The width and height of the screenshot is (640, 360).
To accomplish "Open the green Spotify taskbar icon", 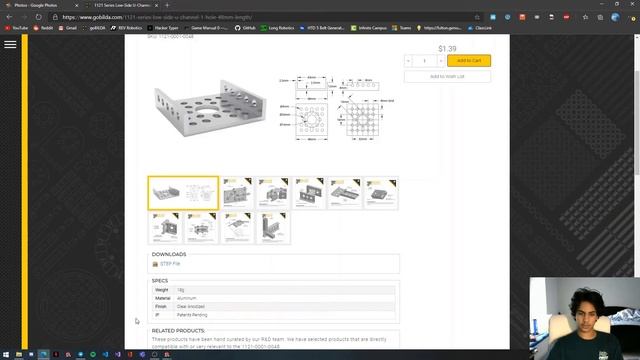I will pyautogui.click(x=93, y=355).
